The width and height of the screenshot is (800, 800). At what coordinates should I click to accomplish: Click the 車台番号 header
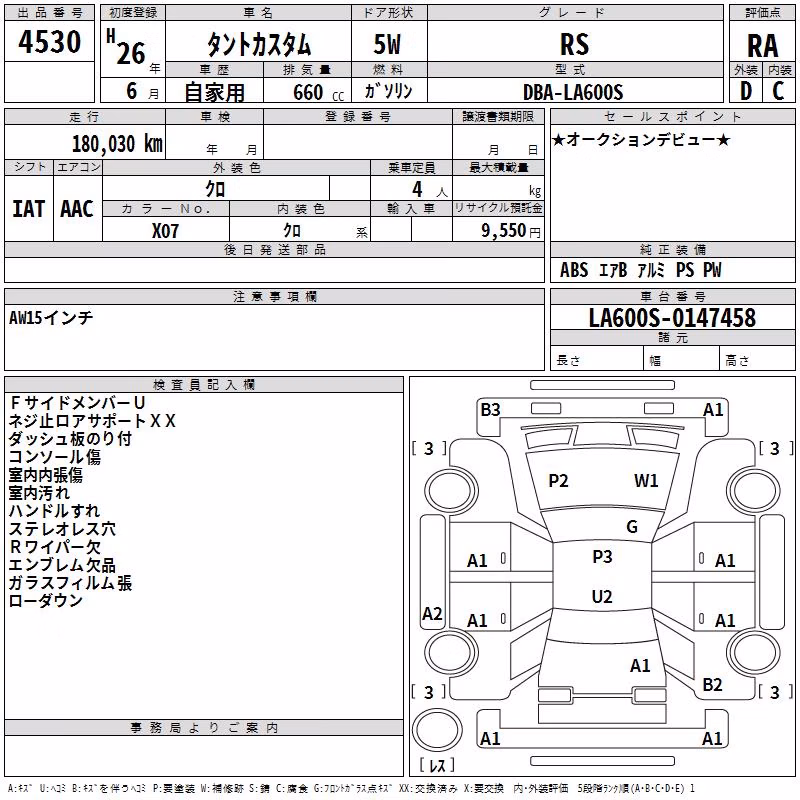673,296
